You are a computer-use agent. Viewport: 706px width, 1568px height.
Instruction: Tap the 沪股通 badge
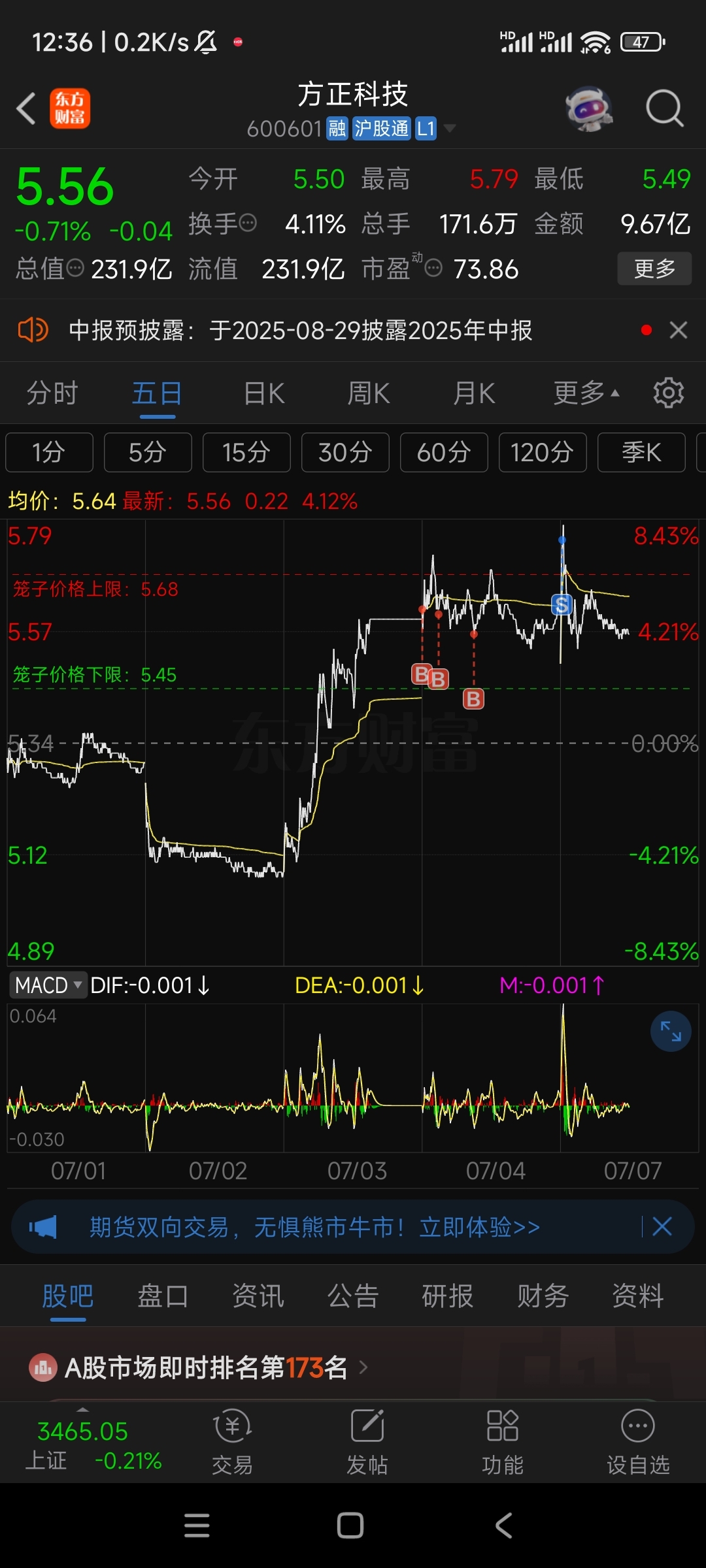pyautogui.click(x=381, y=129)
